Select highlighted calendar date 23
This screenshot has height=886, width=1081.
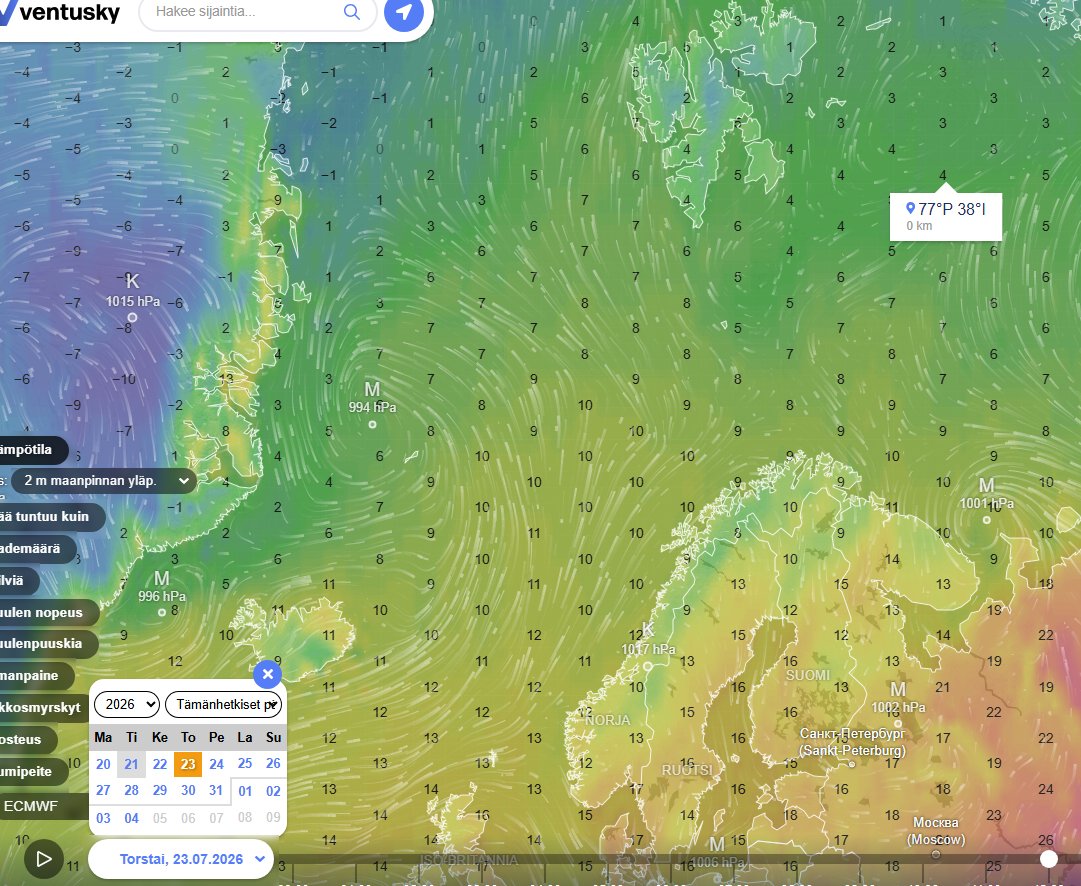click(x=188, y=764)
